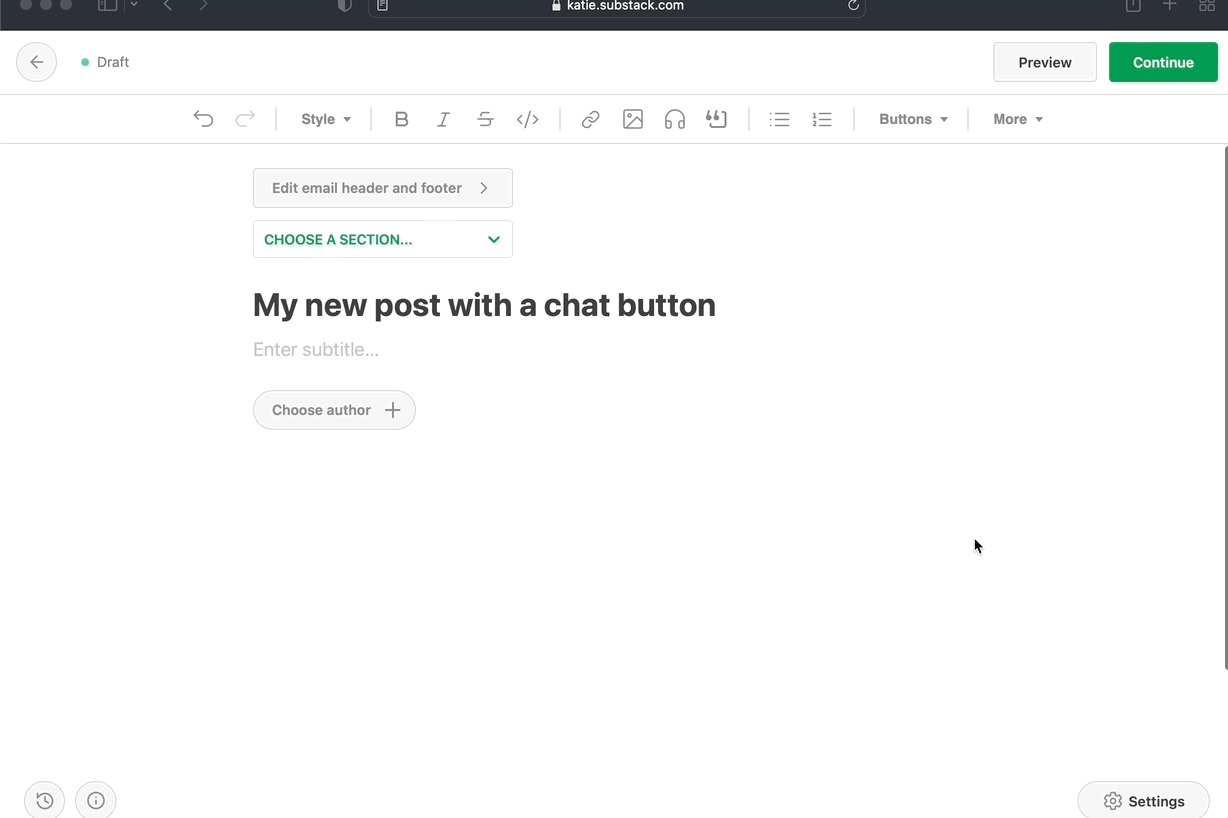Insert a code block
The height and width of the screenshot is (818, 1228).
pyautogui.click(x=527, y=119)
